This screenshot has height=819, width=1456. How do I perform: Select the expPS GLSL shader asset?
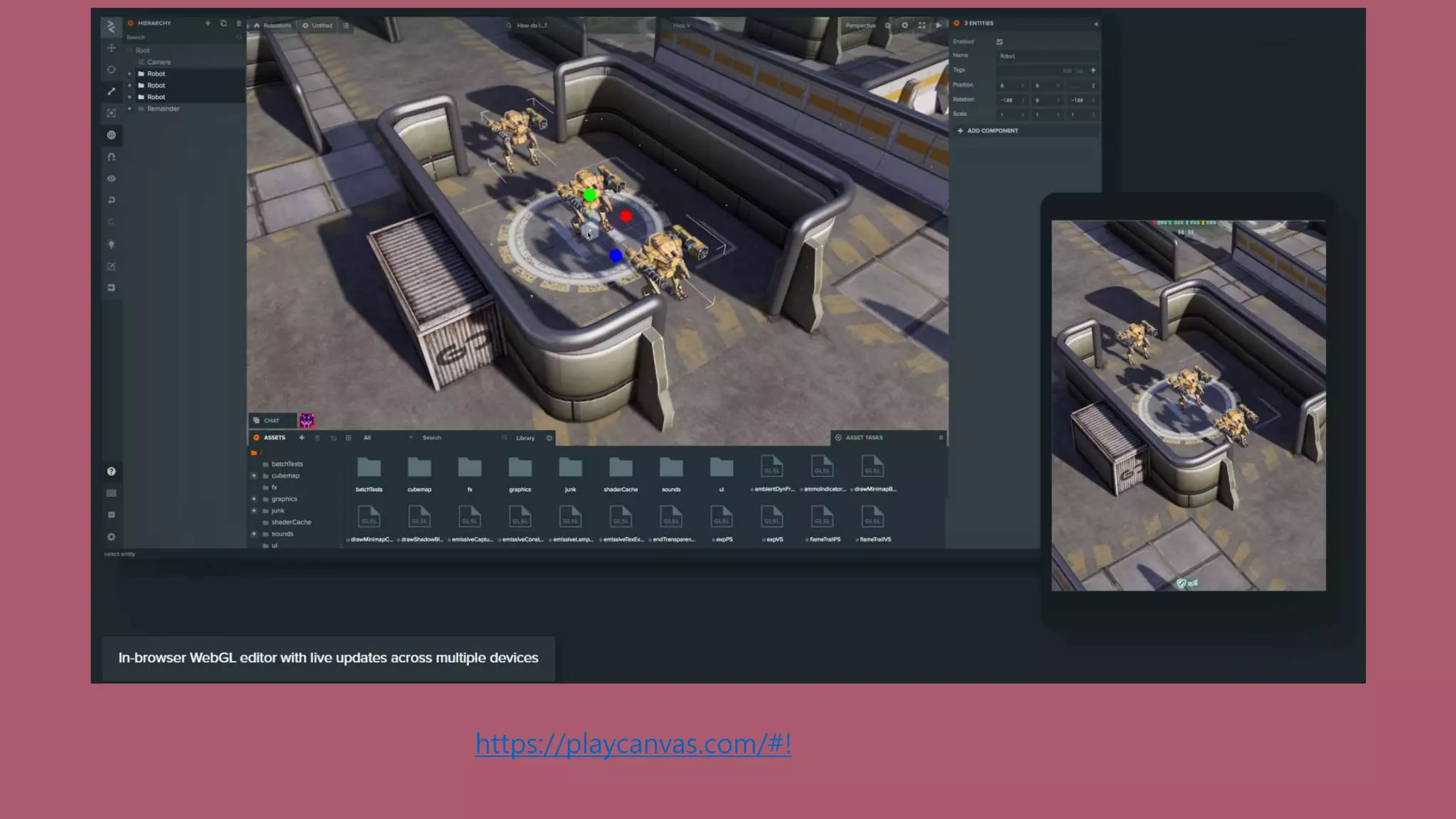[722, 525]
